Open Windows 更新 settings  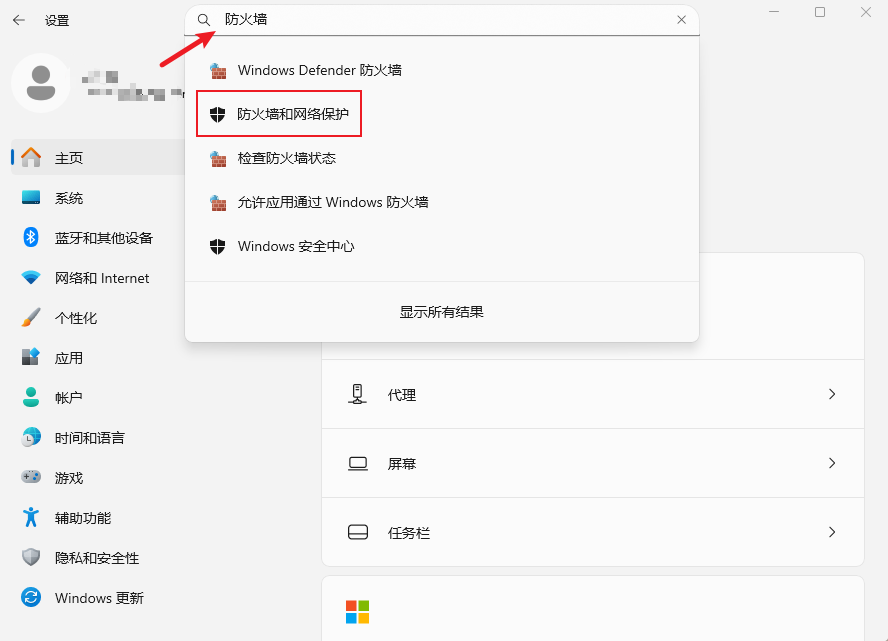point(99,598)
